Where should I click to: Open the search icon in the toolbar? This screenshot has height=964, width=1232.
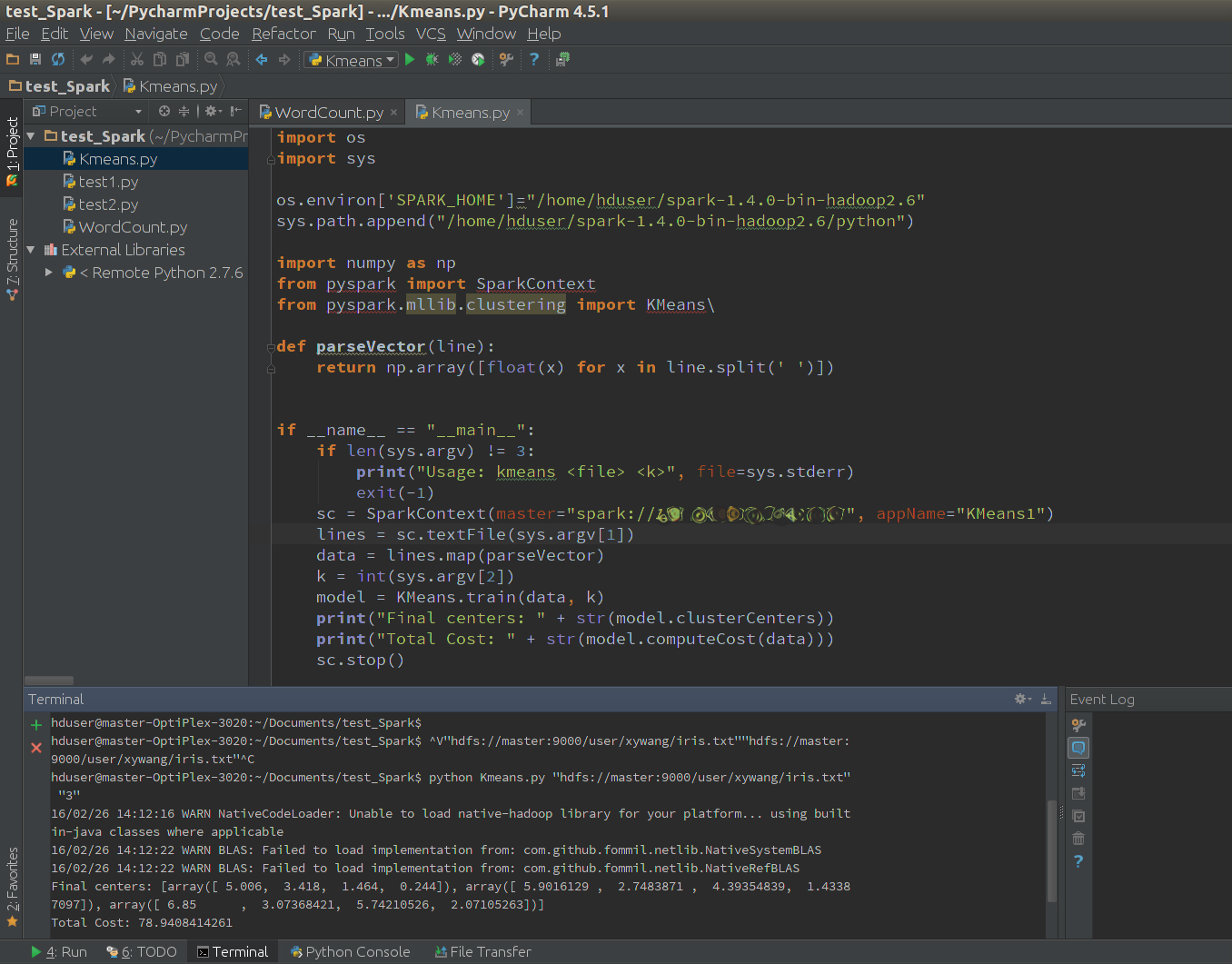point(210,59)
